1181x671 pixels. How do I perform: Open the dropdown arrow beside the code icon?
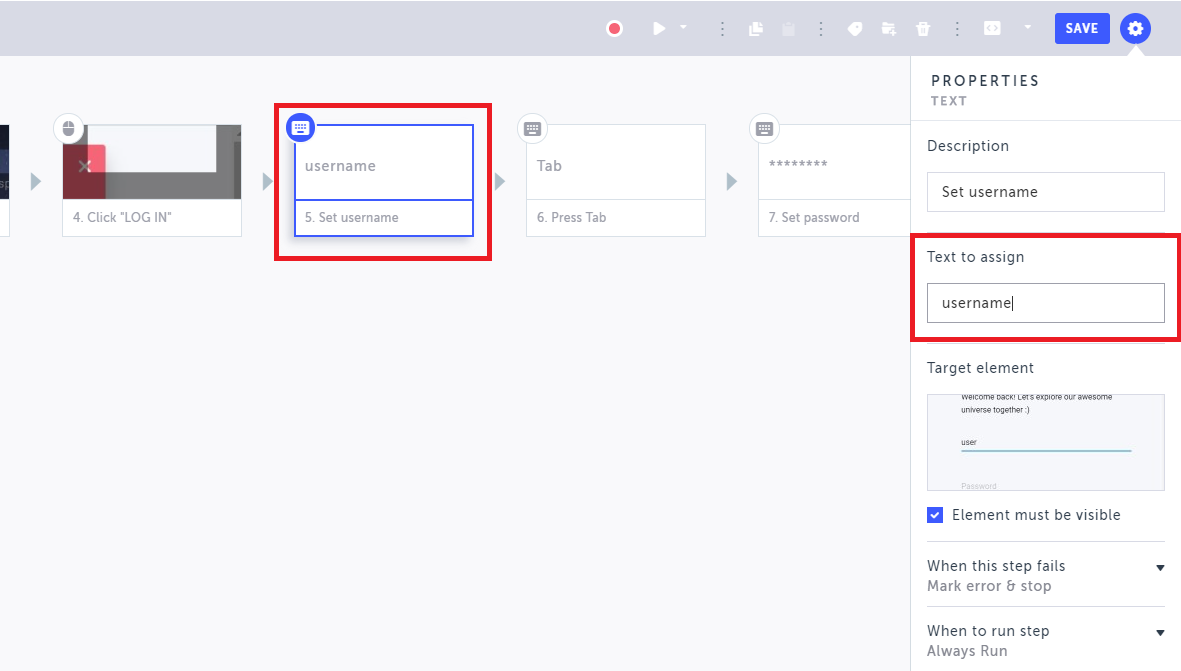(1027, 27)
